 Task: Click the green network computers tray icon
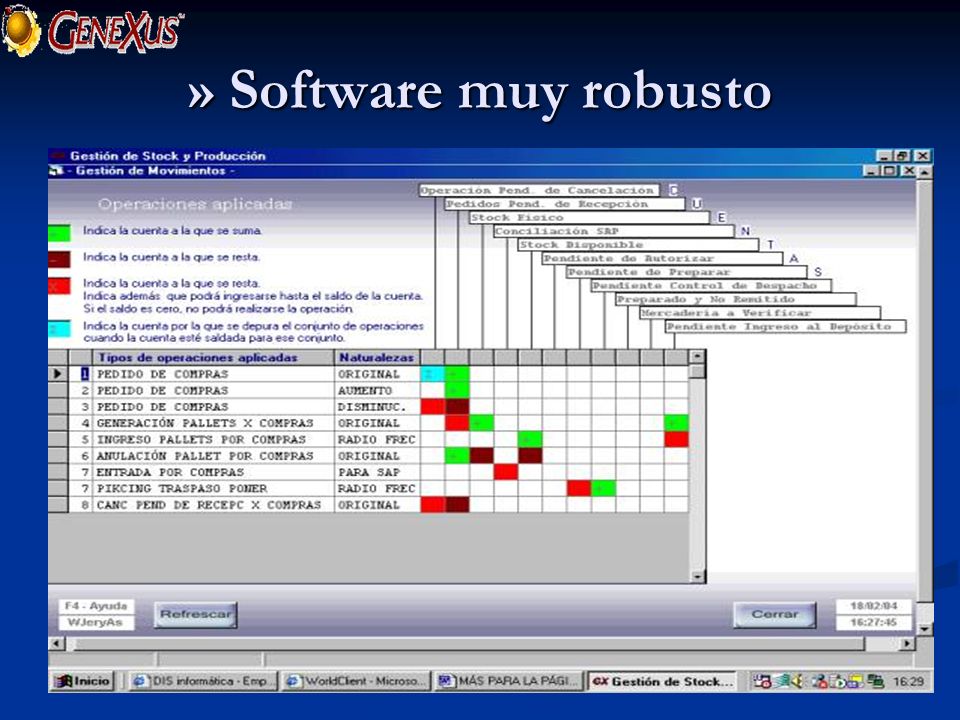click(877, 681)
